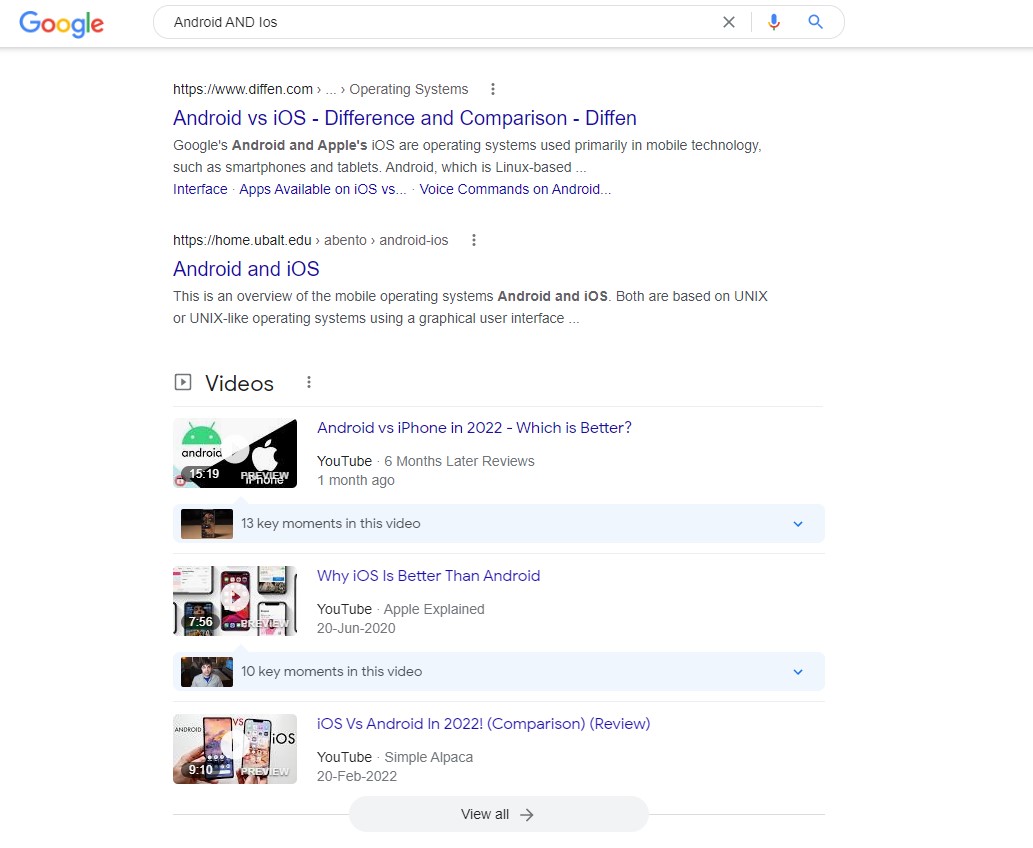Image resolution: width=1033 pixels, height=848 pixels.
Task: Open Apps Available on iOS vs sitelink
Action: [x=322, y=189]
